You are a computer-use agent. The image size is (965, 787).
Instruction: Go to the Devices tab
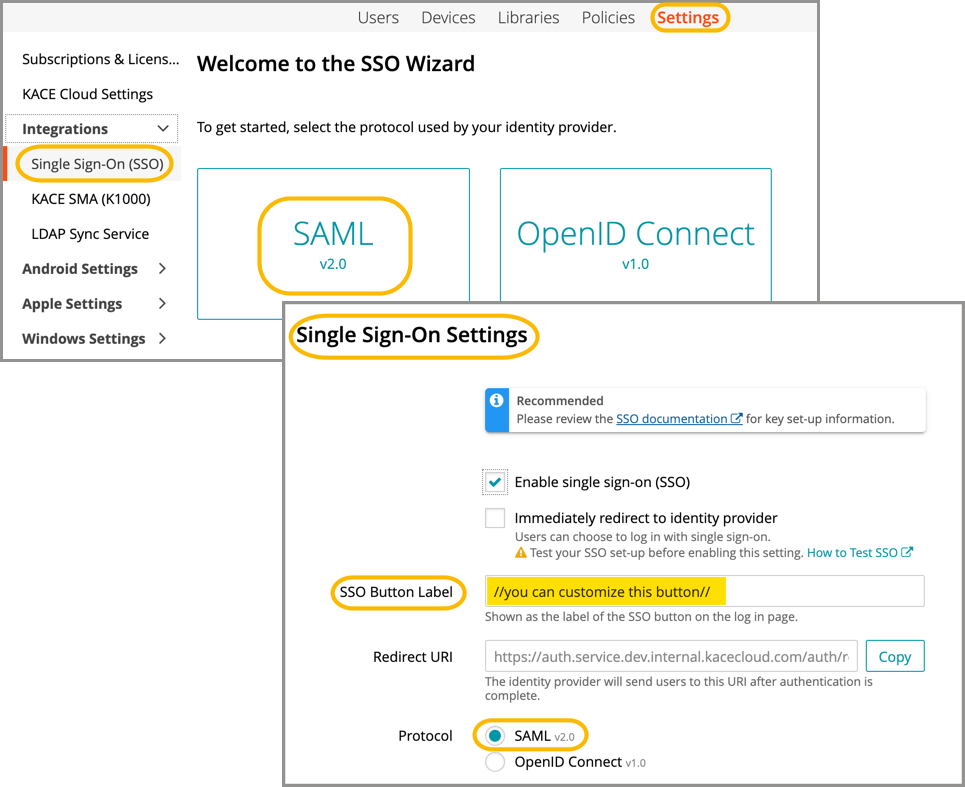click(x=448, y=18)
